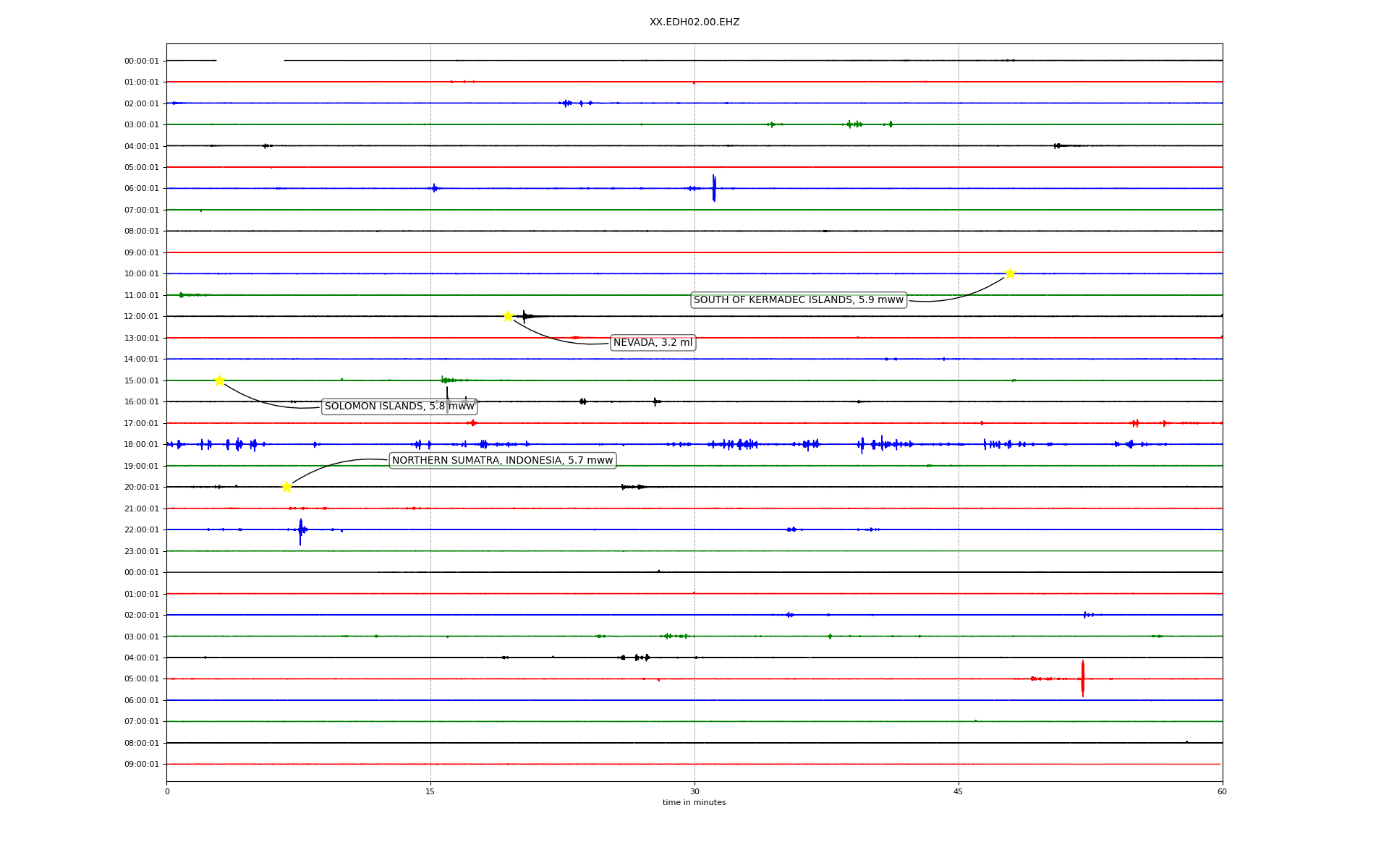Viewport: 1389px width, 868px height.
Task: Click the green burst at start of the 11:00:01 trace
Action: [182, 295]
